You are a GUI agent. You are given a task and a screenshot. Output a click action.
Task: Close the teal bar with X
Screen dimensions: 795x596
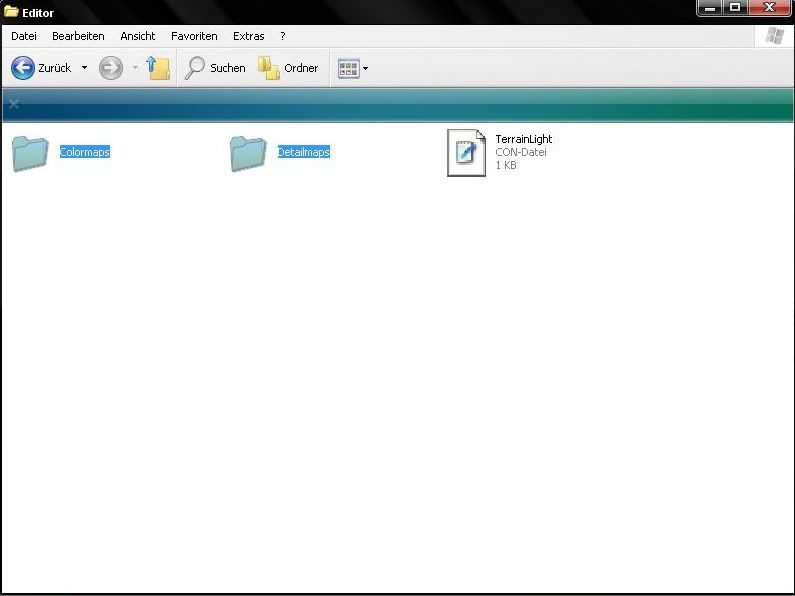click(14, 104)
